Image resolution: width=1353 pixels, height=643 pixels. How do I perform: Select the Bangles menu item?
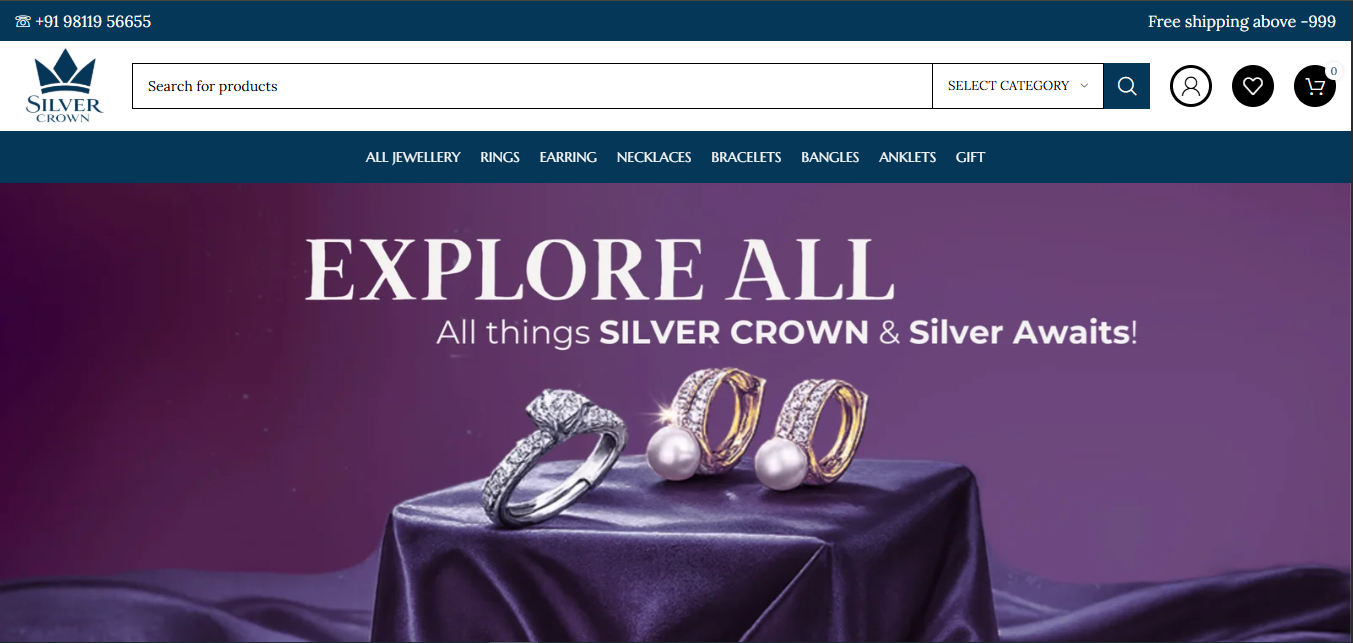click(830, 157)
